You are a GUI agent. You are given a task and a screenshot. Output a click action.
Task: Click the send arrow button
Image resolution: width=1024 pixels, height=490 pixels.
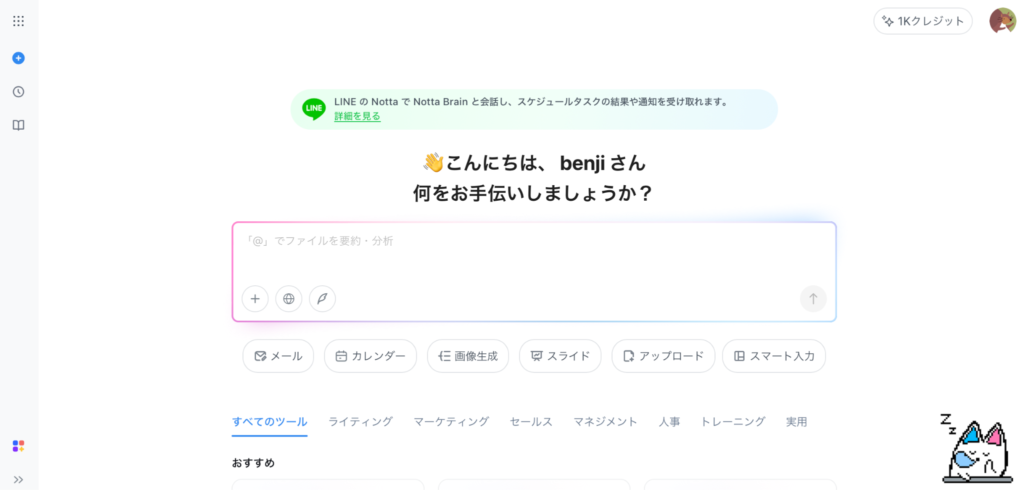pyautogui.click(x=813, y=299)
